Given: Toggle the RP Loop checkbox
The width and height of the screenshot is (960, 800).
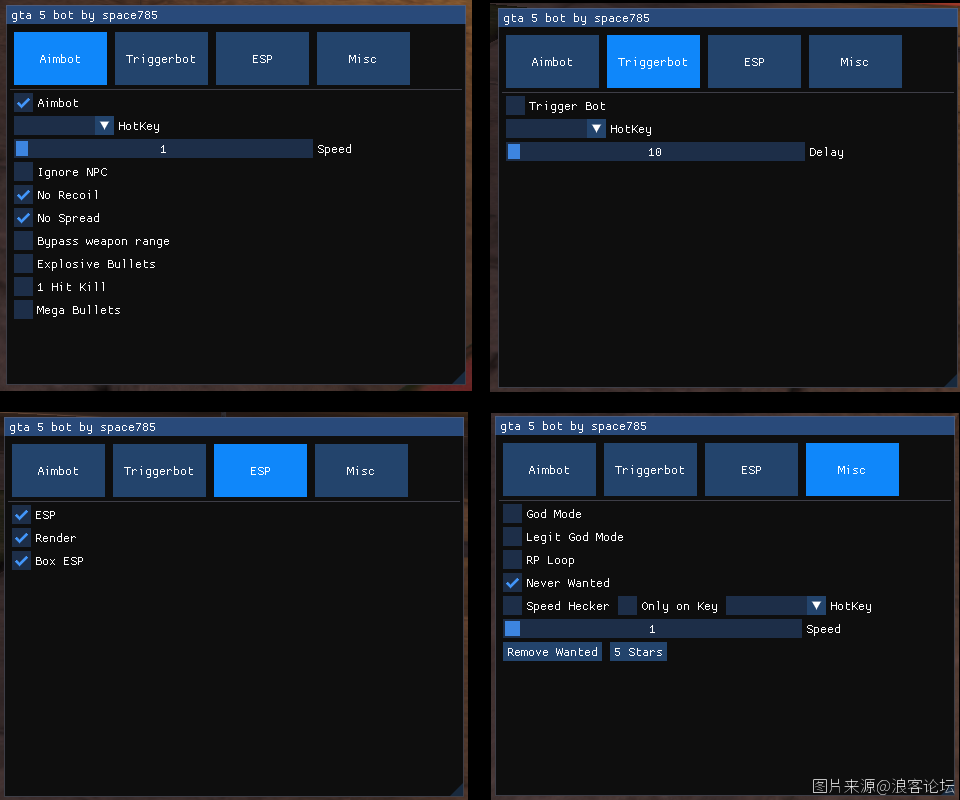Looking at the screenshot, I should coord(513,559).
